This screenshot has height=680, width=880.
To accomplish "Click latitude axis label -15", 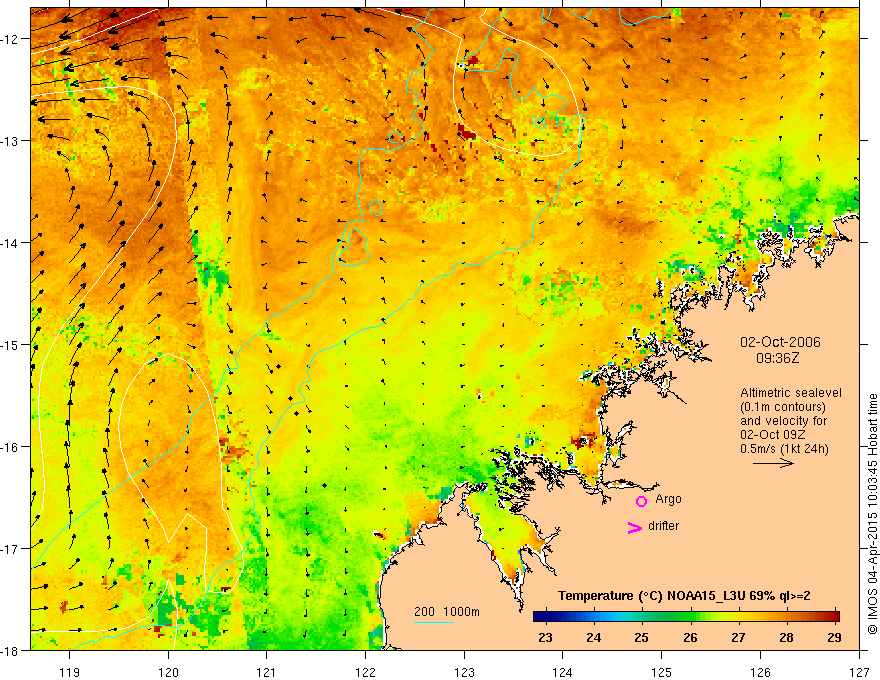I will tap(11, 344).
